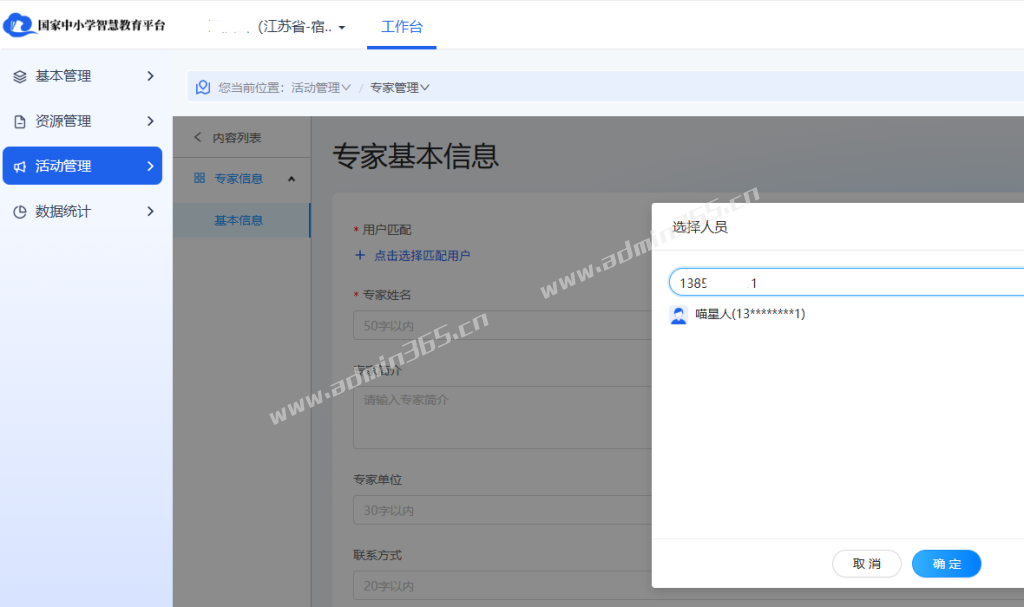Click the 选择人员 dialog title
The height and width of the screenshot is (607, 1024).
tap(700, 227)
